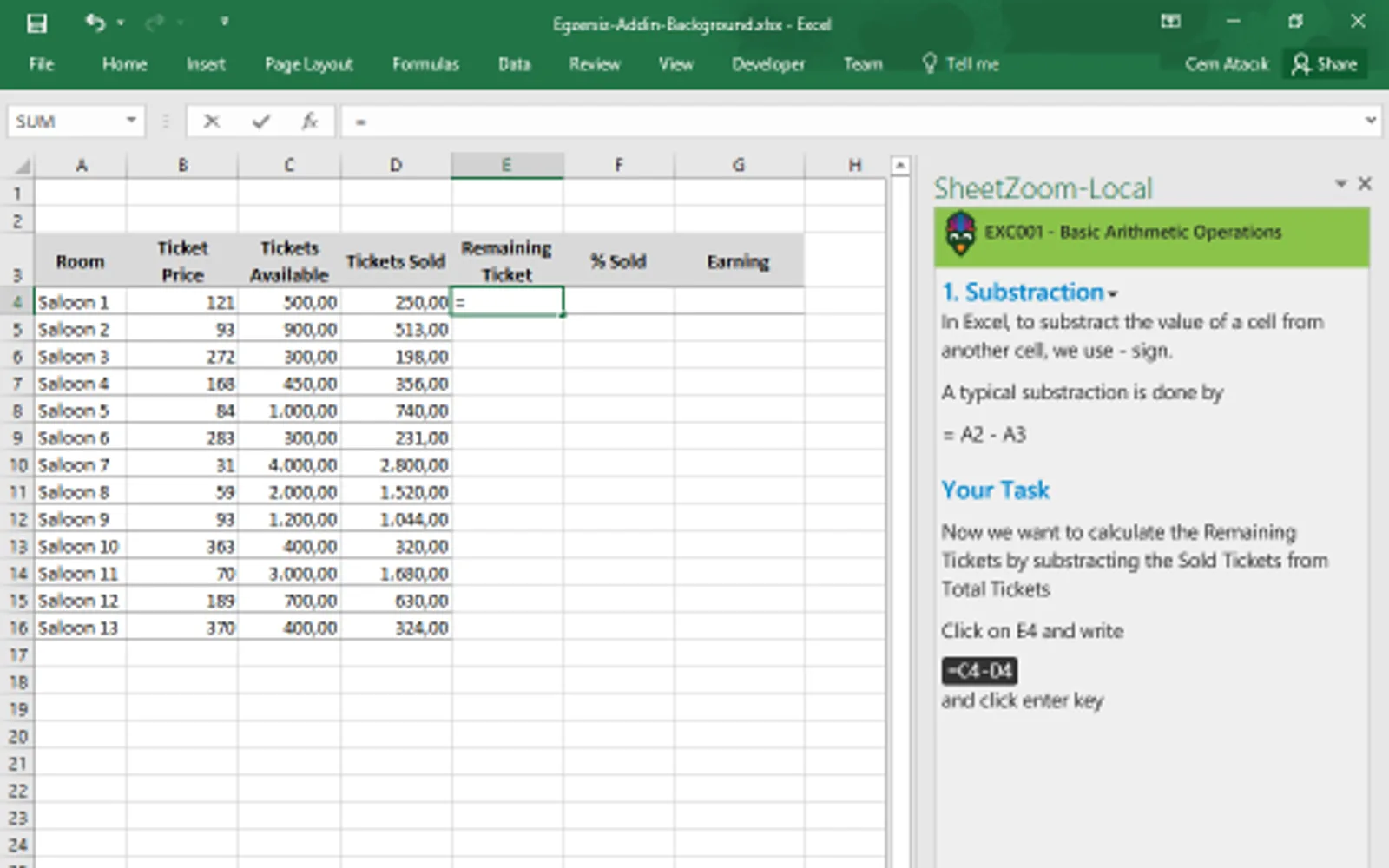The width and height of the screenshot is (1389, 868).
Task: Click the '= A2 - A3' example text
Action: pyautogui.click(x=984, y=434)
